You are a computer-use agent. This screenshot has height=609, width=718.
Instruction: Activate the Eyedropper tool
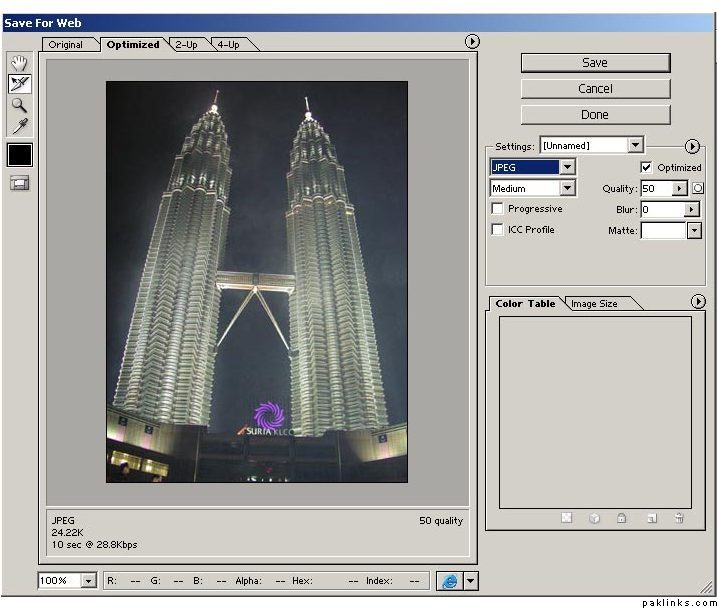click(x=19, y=126)
